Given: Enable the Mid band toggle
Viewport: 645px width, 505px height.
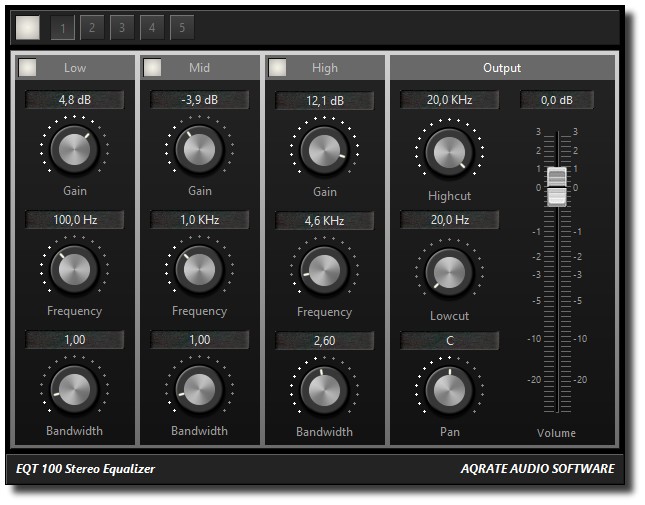Looking at the screenshot, I should coord(152,67).
